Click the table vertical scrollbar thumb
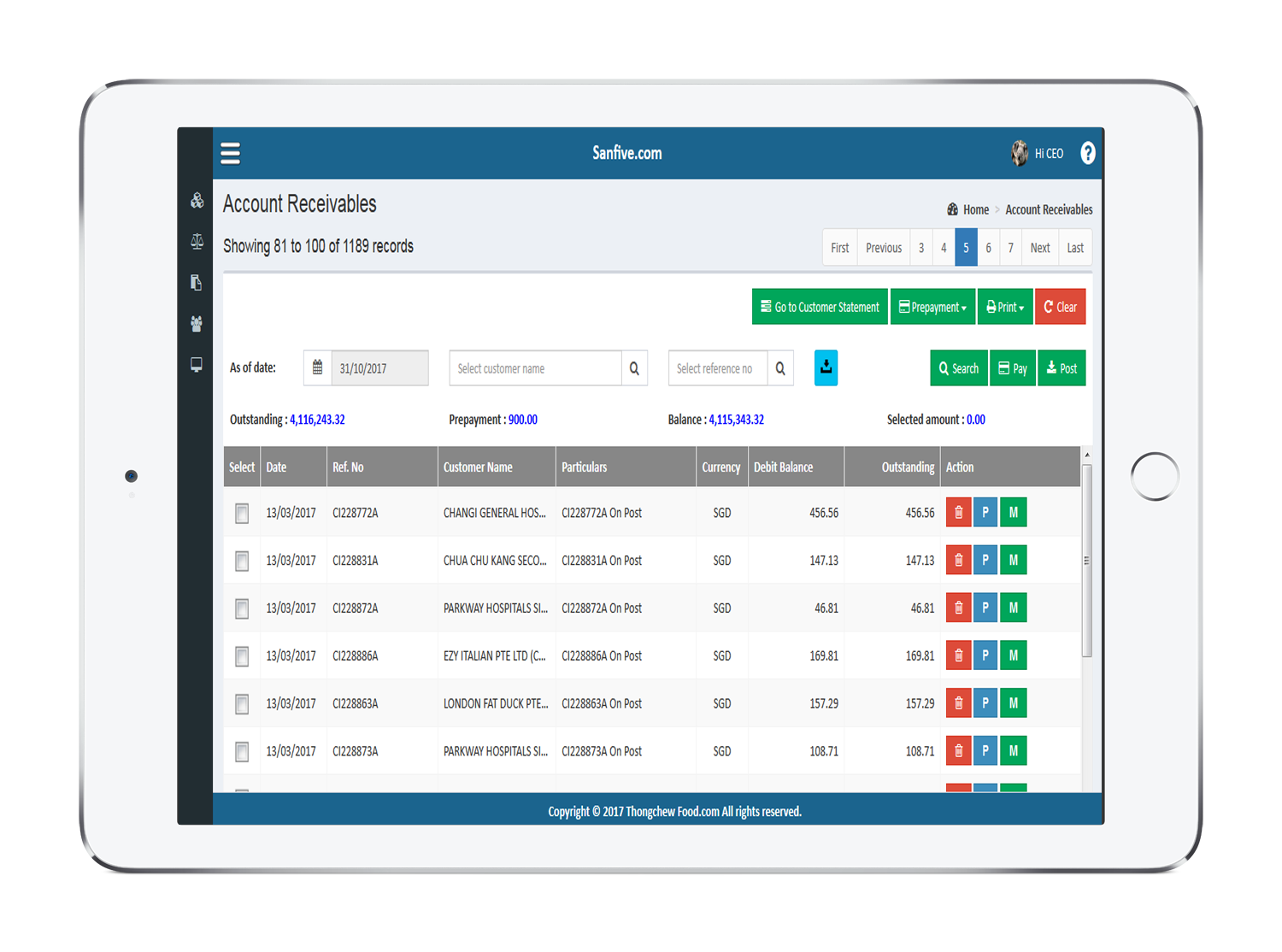This screenshot has width=1282, height=952. click(x=1087, y=561)
